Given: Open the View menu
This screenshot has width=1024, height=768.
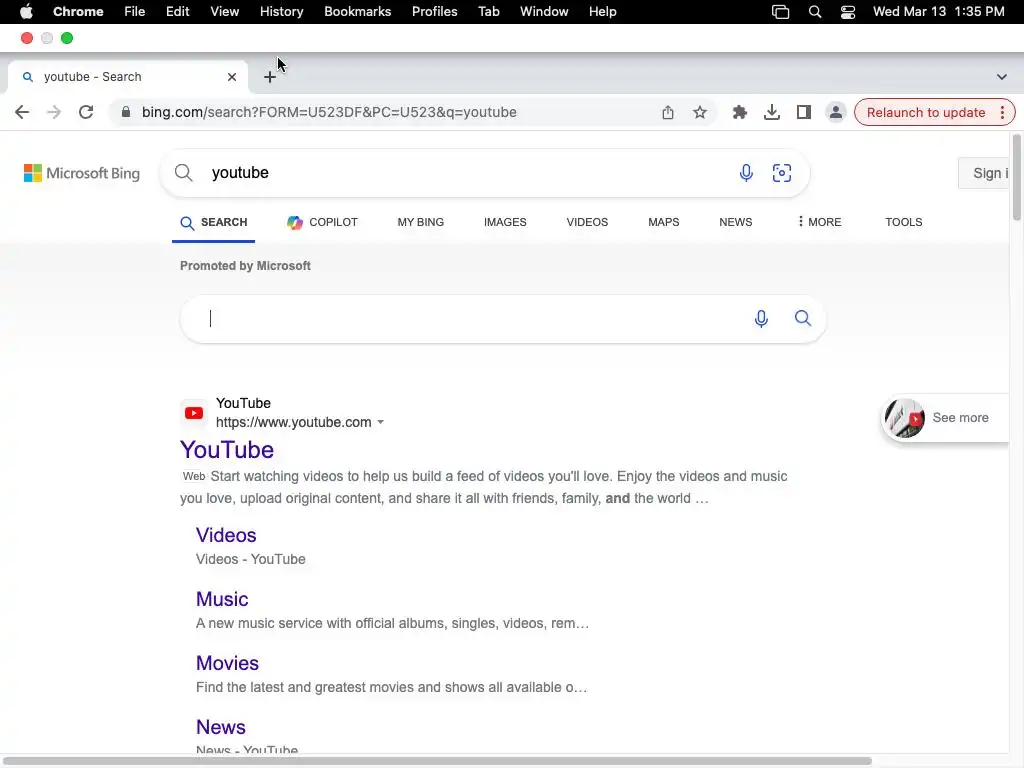Looking at the screenshot, I should [225, 12].
